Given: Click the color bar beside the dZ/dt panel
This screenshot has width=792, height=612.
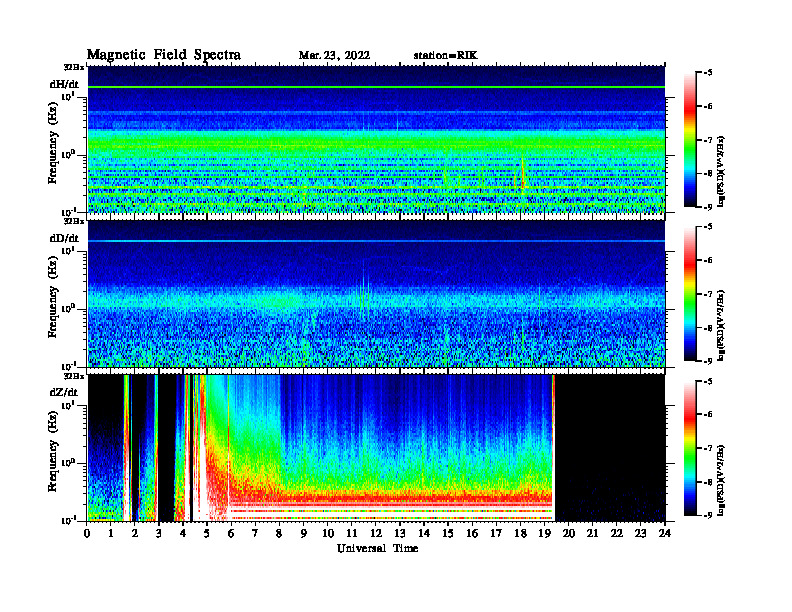Looking at the screenshot, I should (689, 448).
